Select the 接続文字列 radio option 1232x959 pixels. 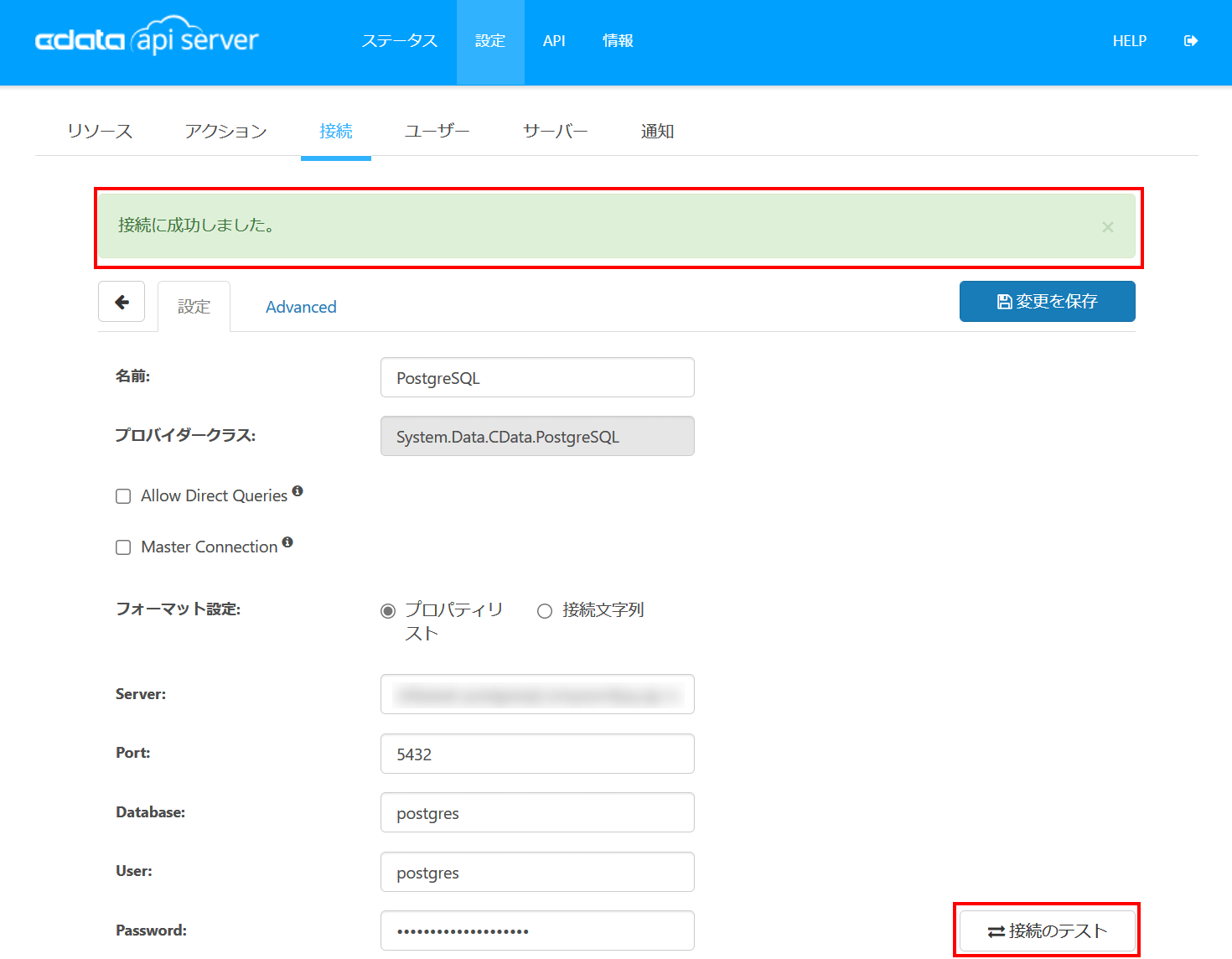pyautogui.click(x=545, y=611)
